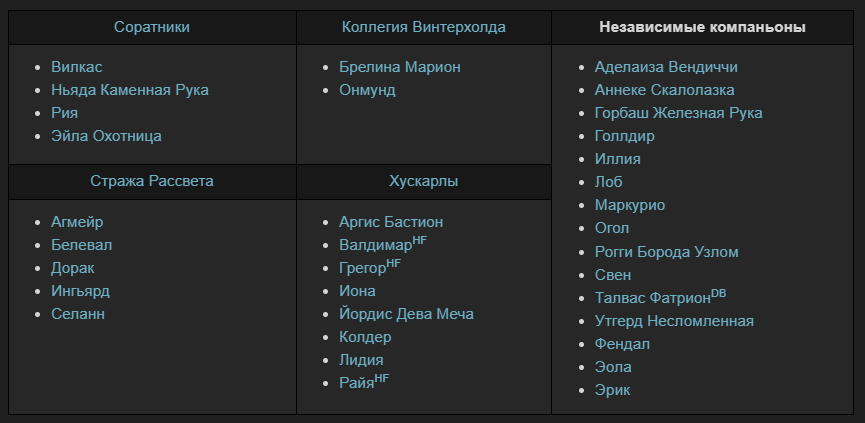Screen dimensions: 865x423
Task: Open the Стража Рассвета header link
Action: [x=152, y=181]
